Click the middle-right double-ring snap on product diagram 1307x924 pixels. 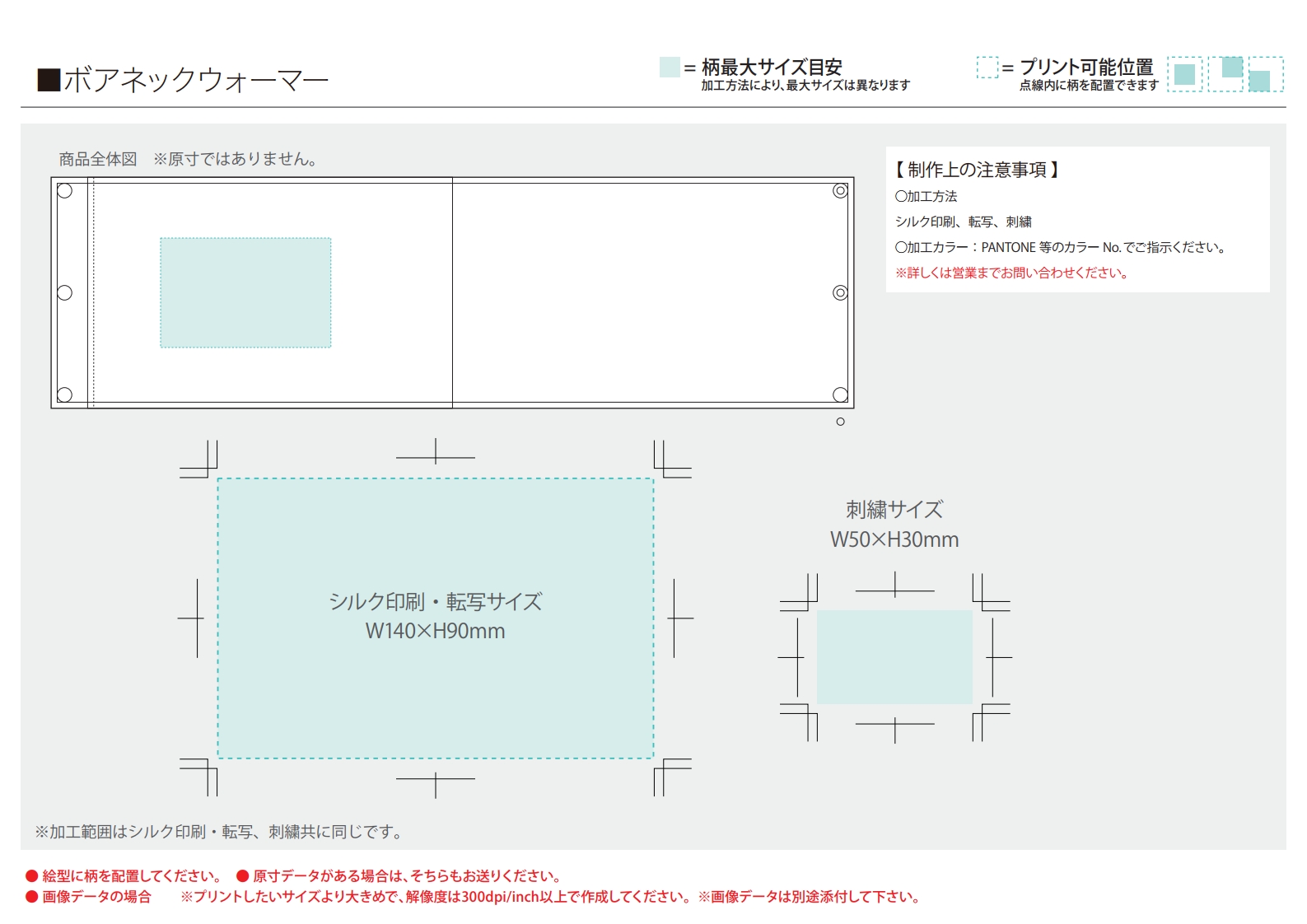click(x=840, y=292)
